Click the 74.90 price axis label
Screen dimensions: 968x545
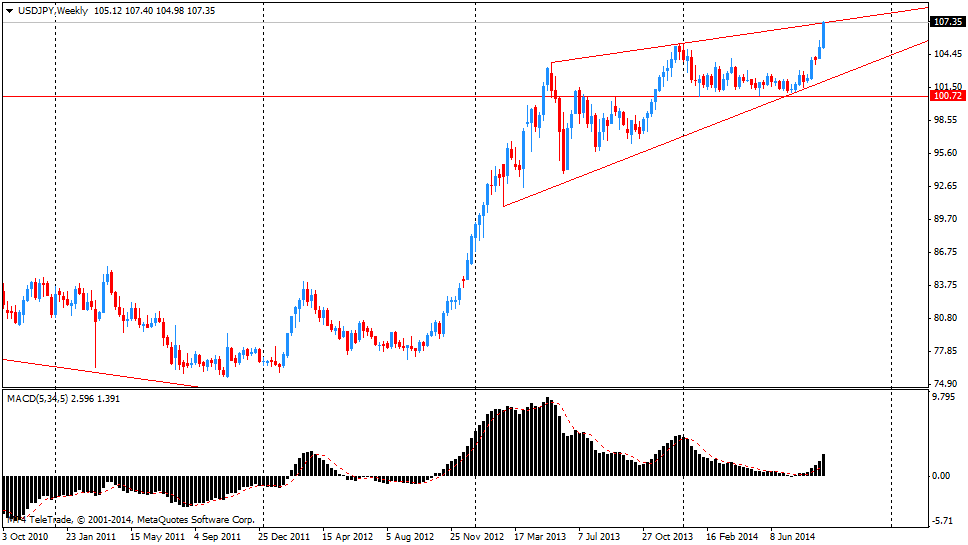(947, 383)
